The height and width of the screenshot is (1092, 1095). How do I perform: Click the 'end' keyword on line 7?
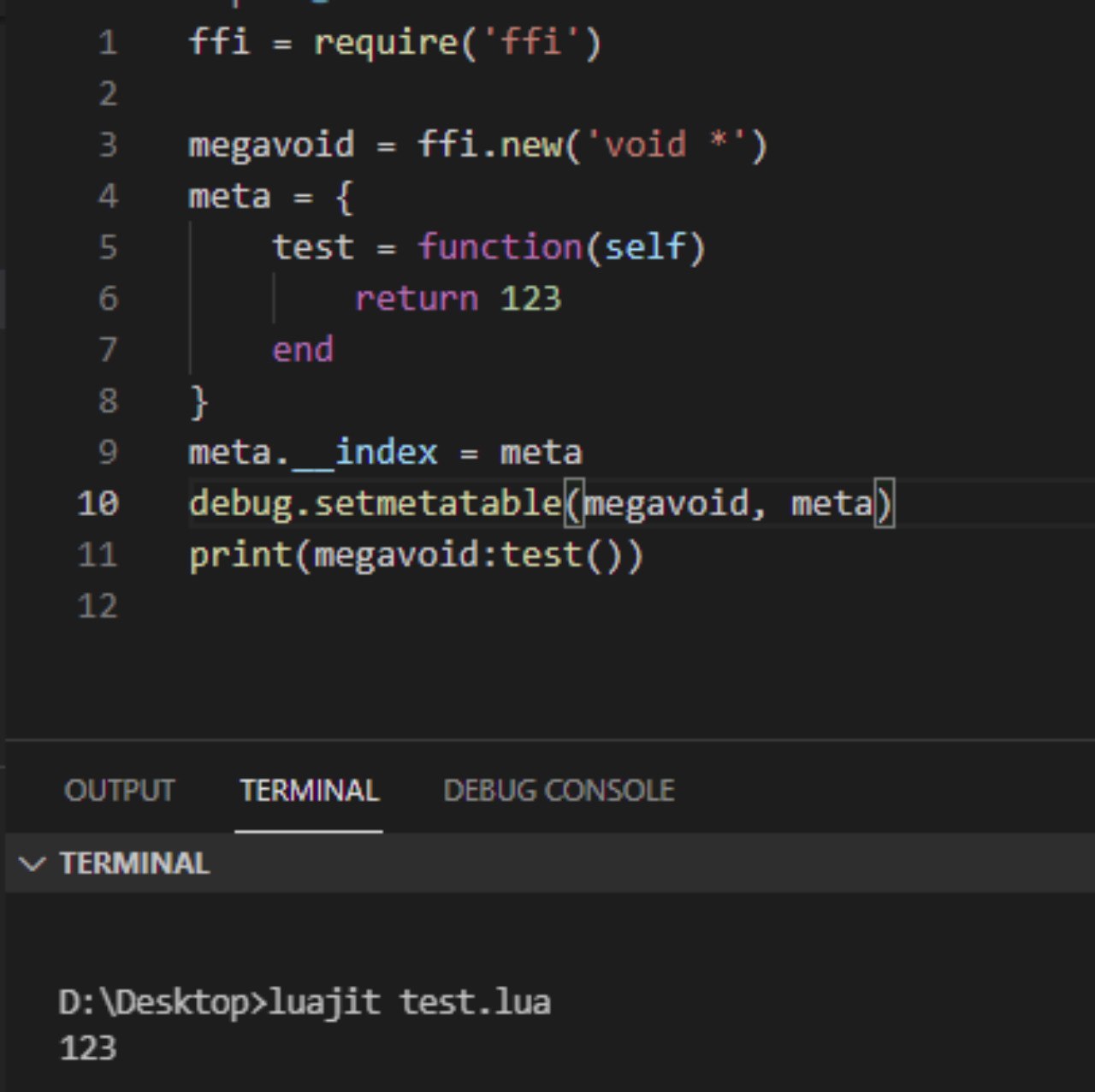(303, 350)
